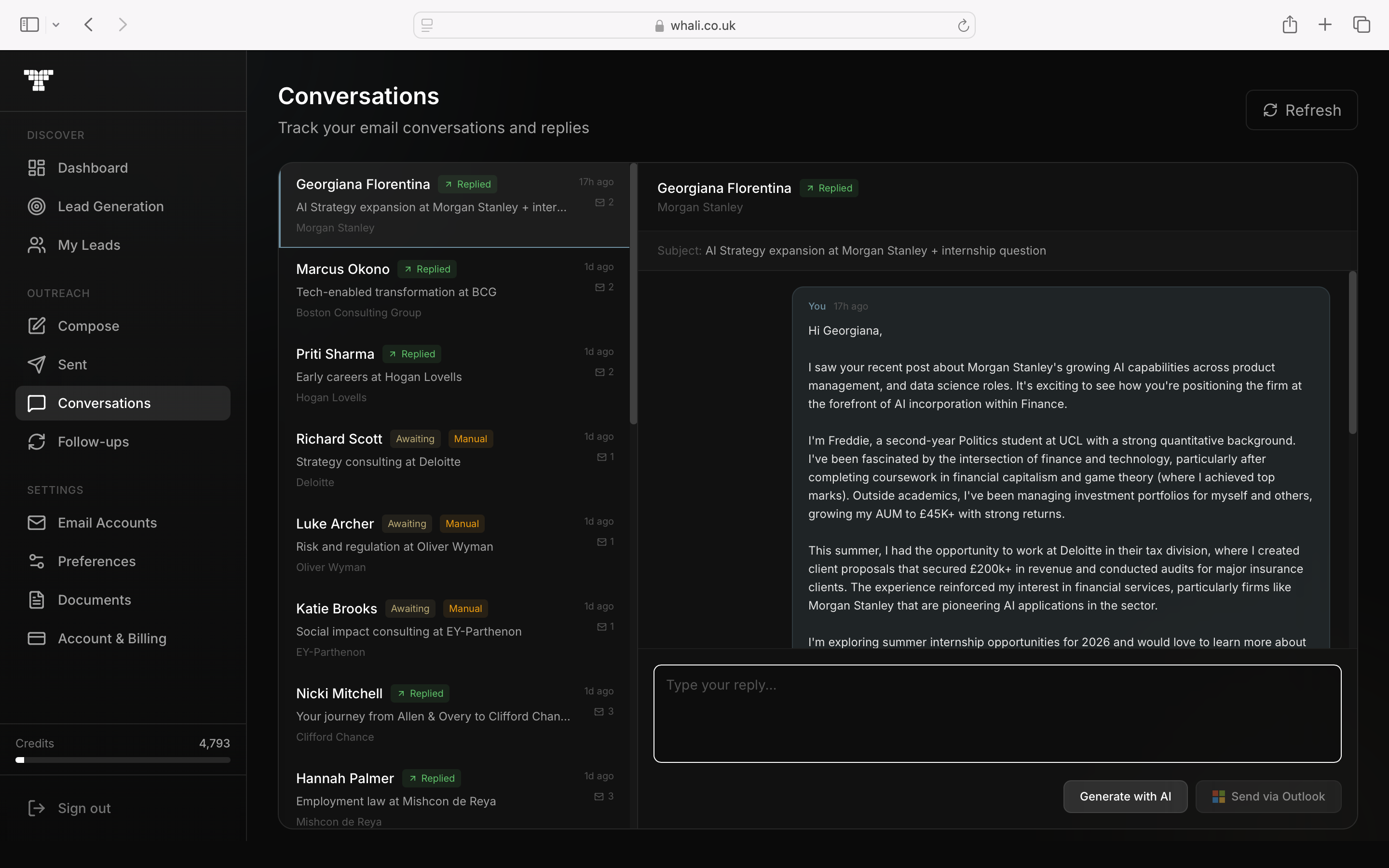Toggle the browser sidebar panel
1389x868 pixels.
(29, 25)
